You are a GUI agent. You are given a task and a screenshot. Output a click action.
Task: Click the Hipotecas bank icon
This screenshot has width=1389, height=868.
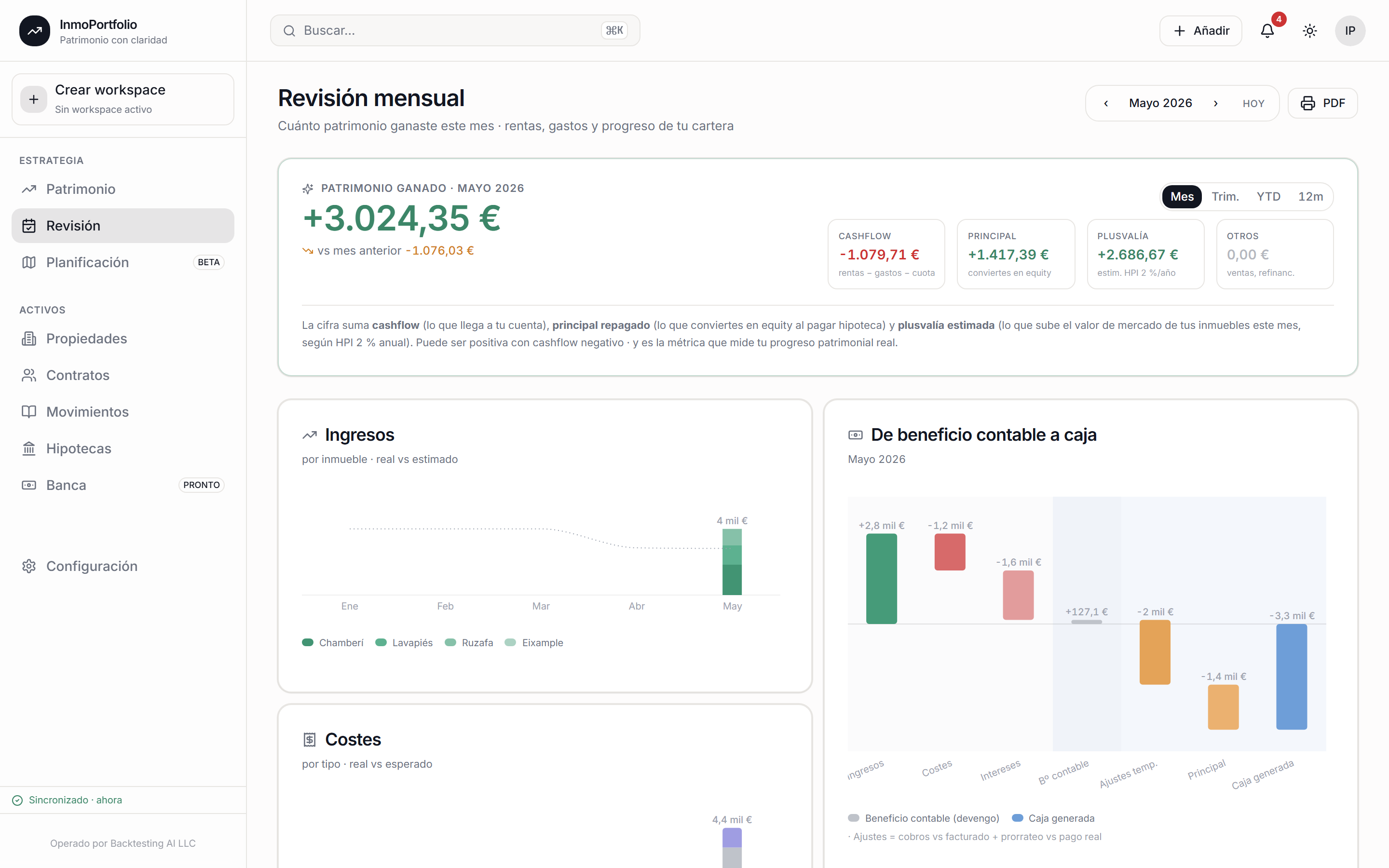[x=29, y=449]
